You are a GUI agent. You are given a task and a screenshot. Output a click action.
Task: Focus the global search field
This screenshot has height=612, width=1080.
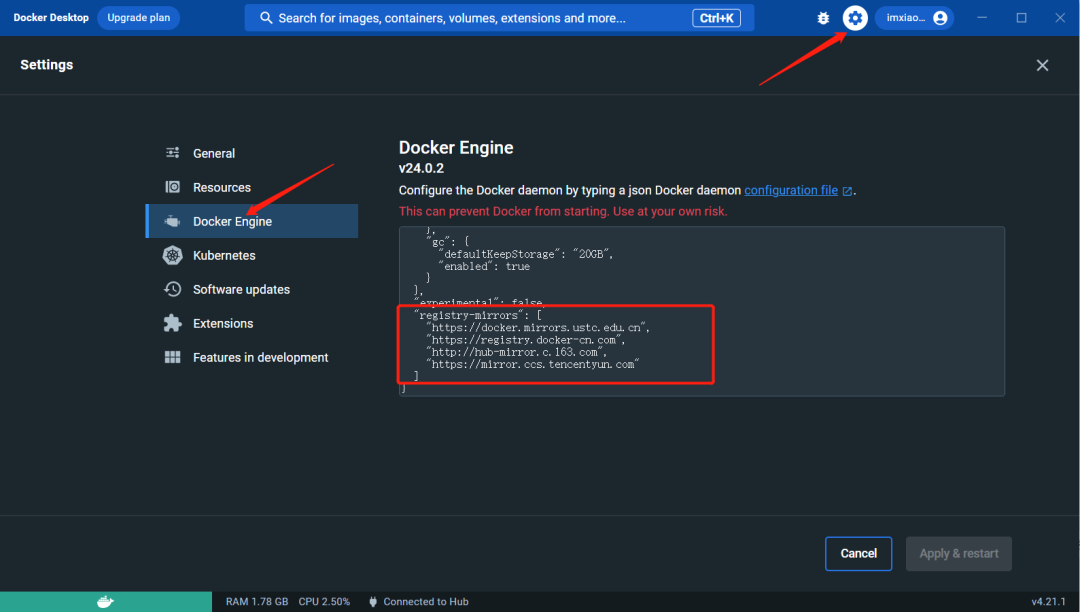[x=499, y=18]
